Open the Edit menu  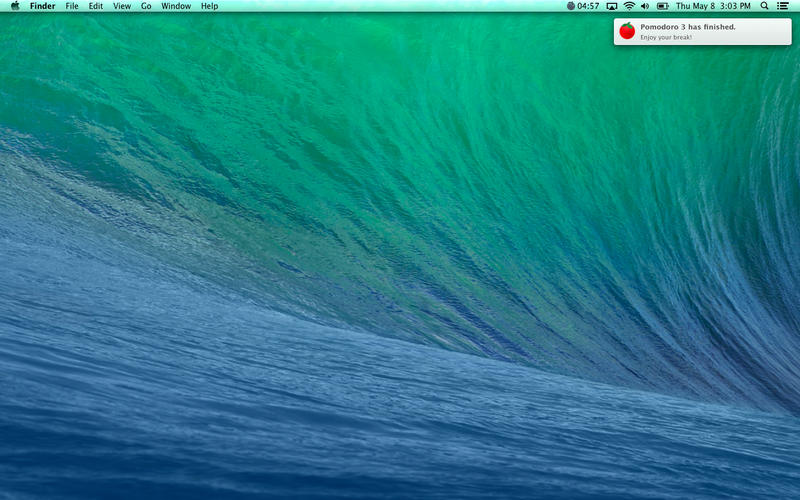click(x=95, y=6)
